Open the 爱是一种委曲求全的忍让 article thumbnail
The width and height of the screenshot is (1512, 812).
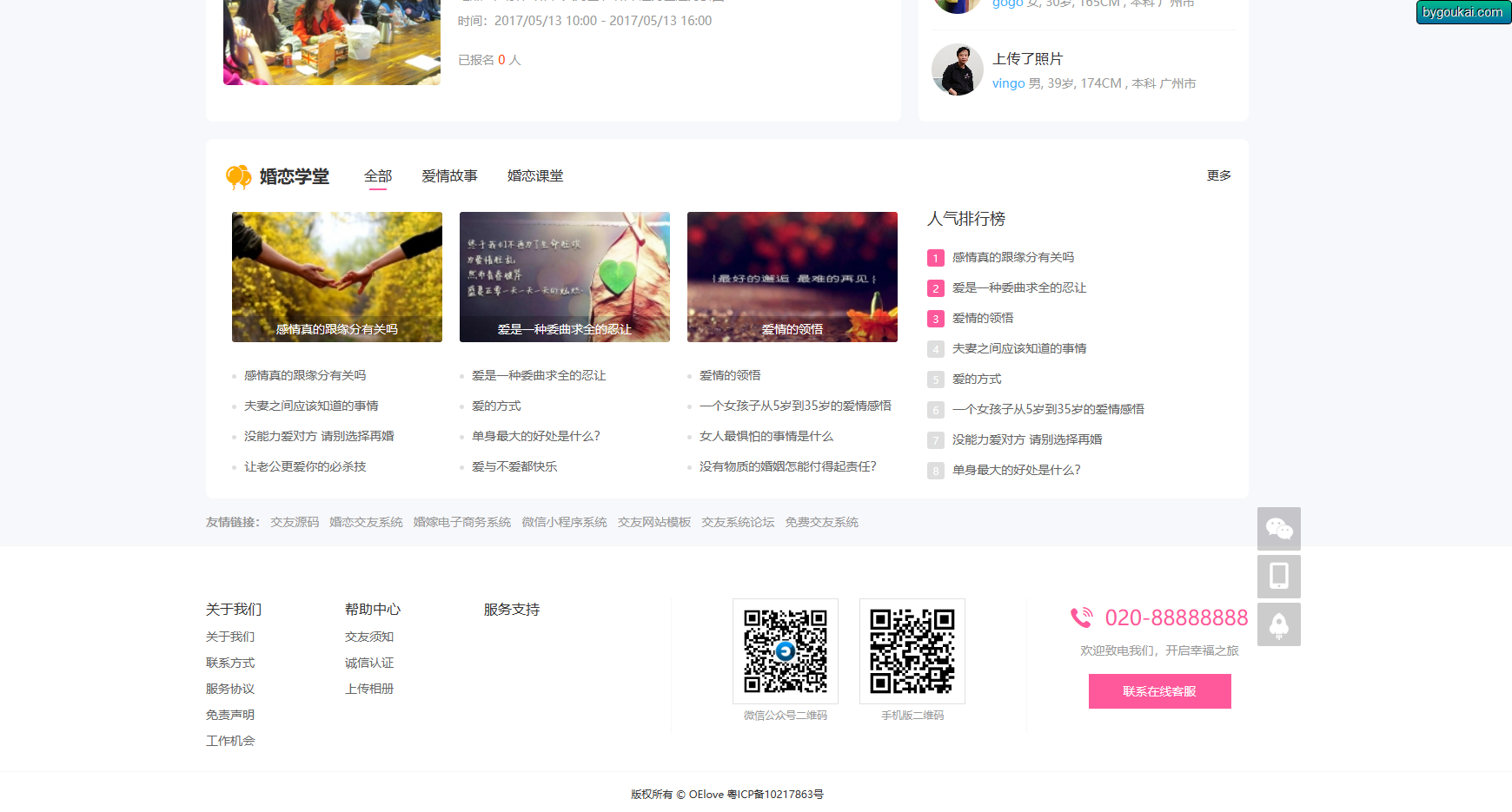pos(565,277)
